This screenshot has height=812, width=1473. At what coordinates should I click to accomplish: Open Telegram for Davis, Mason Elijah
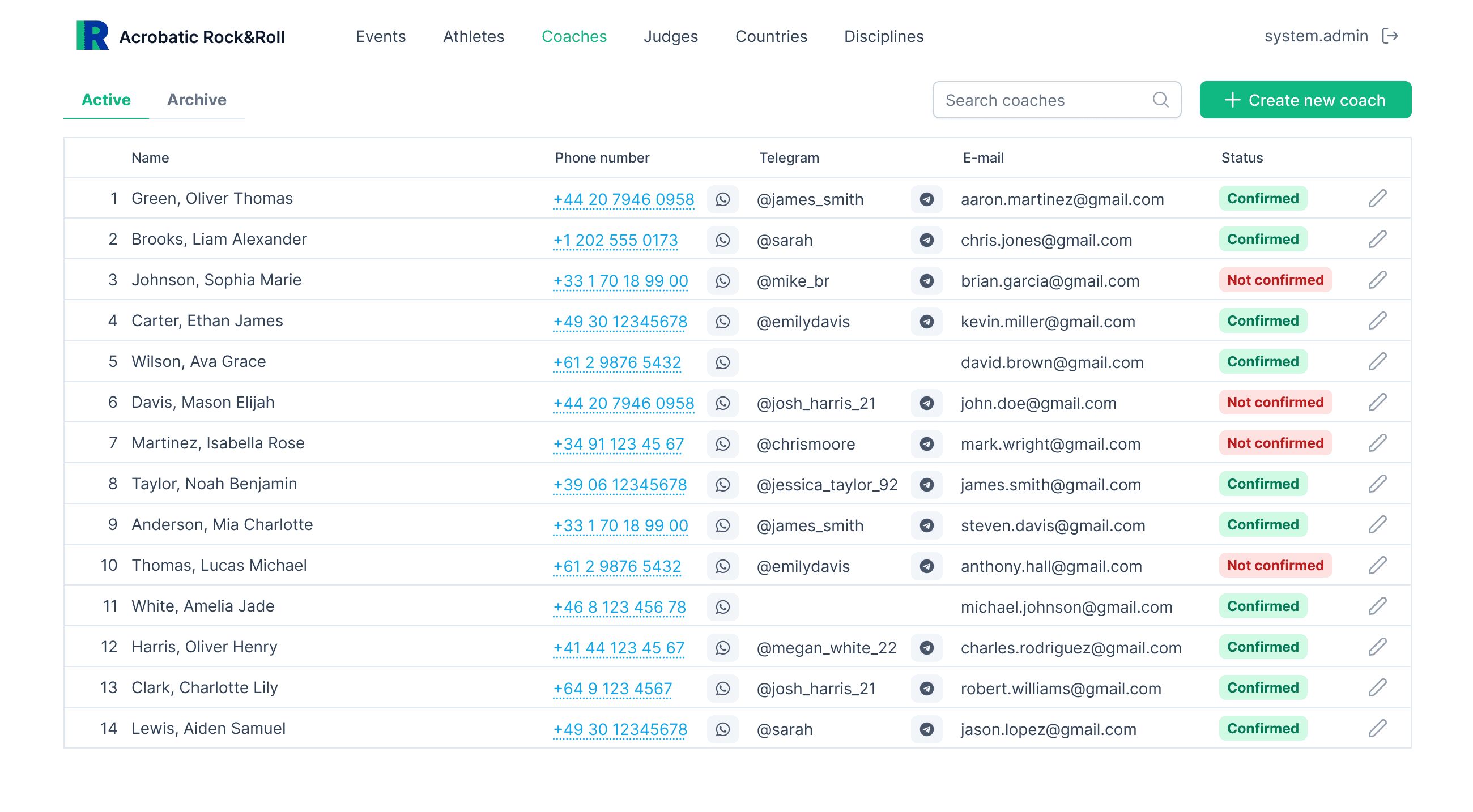point(926,403)
